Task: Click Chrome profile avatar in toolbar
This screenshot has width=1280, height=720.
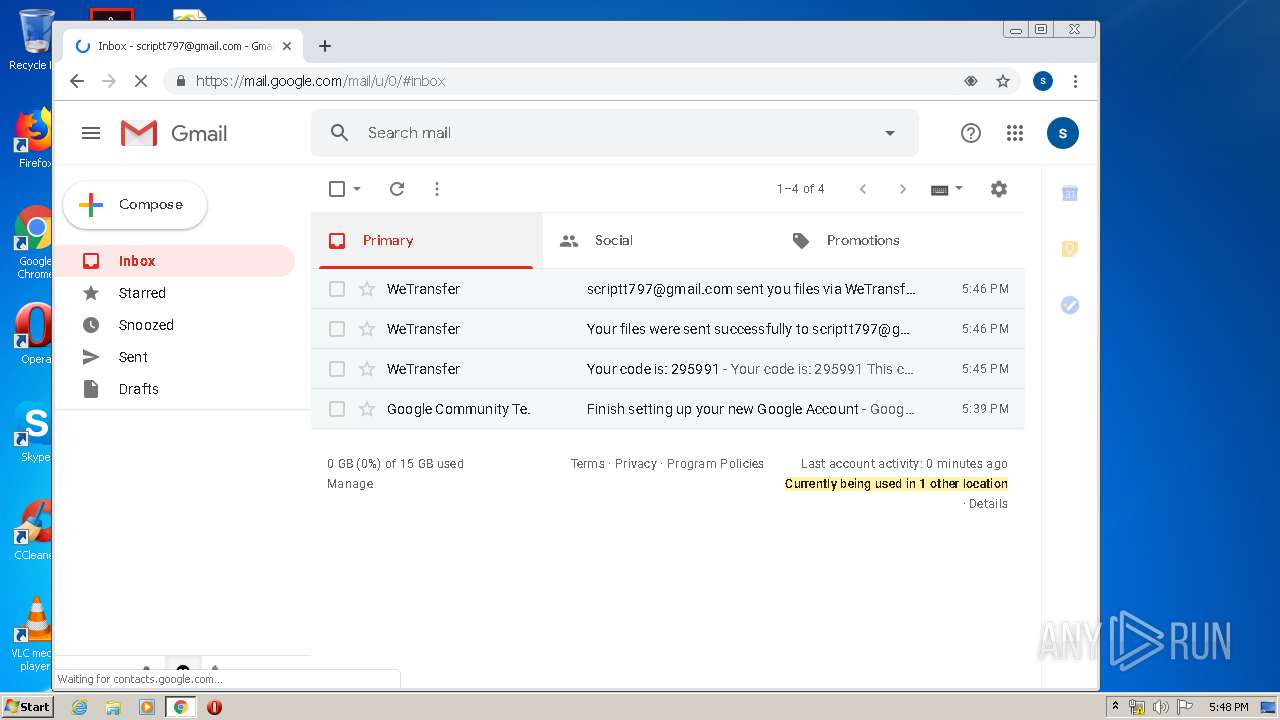Action: (1043, 81)
